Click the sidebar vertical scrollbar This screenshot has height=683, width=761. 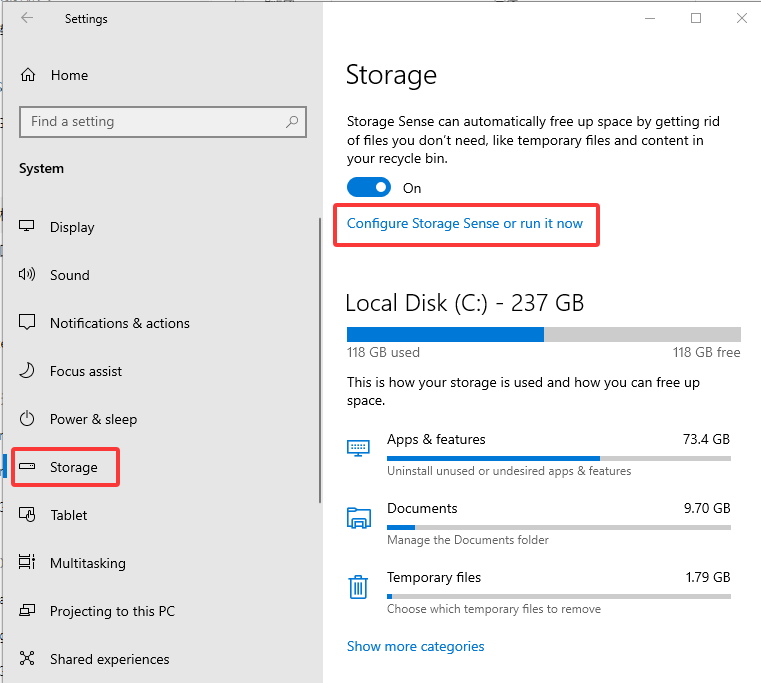tap(320, 360)
